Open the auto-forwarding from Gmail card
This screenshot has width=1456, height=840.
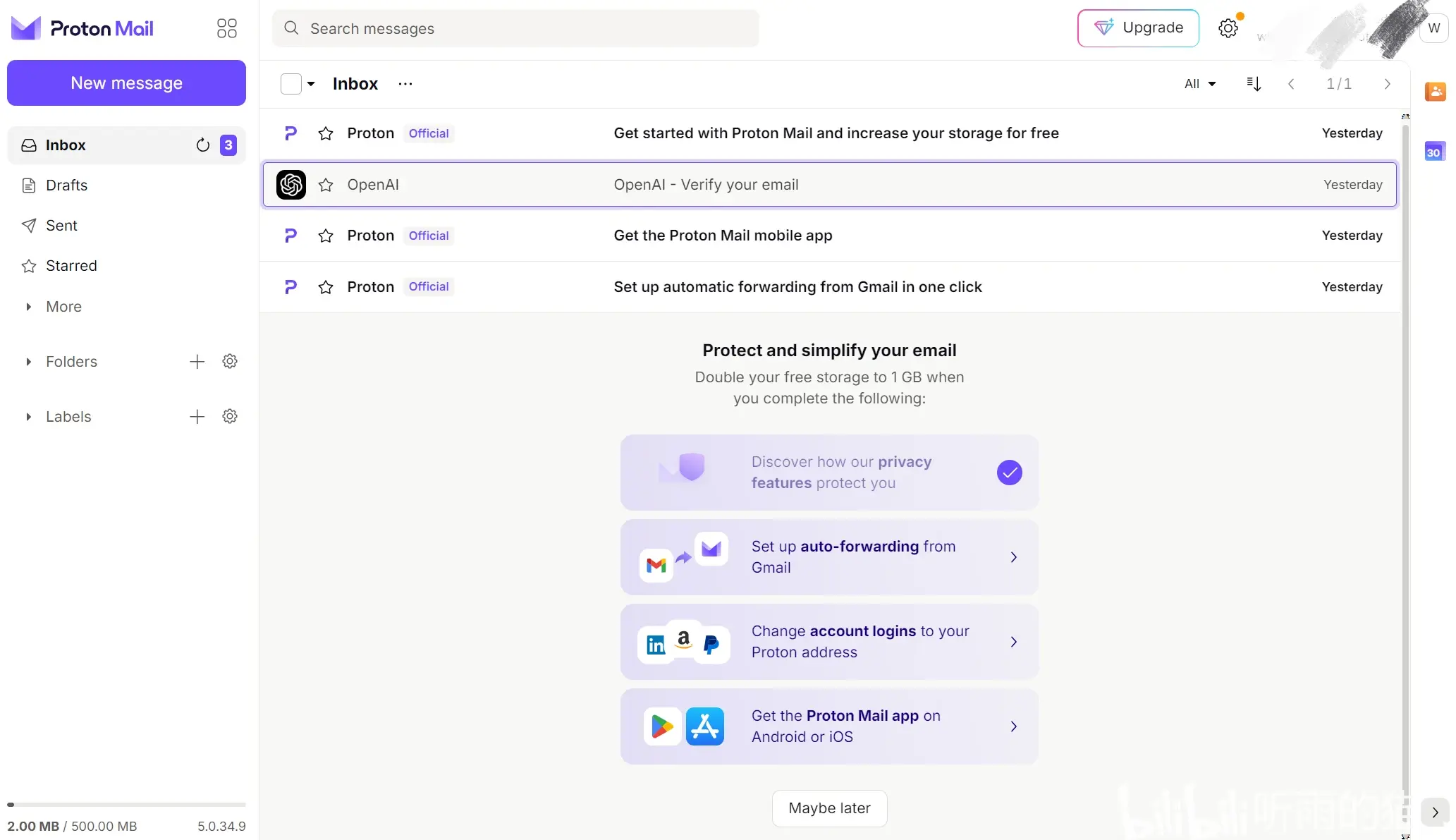[x=829, y=557]
